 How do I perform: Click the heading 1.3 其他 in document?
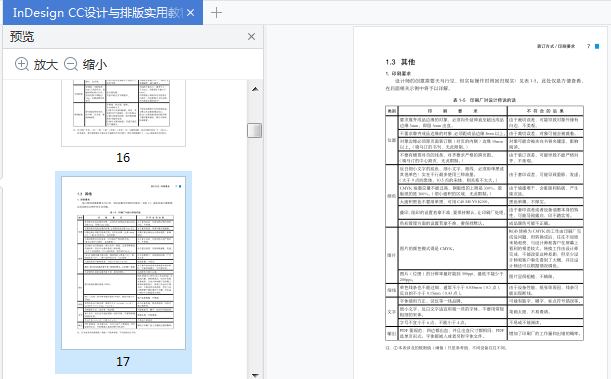coord(400,62)
